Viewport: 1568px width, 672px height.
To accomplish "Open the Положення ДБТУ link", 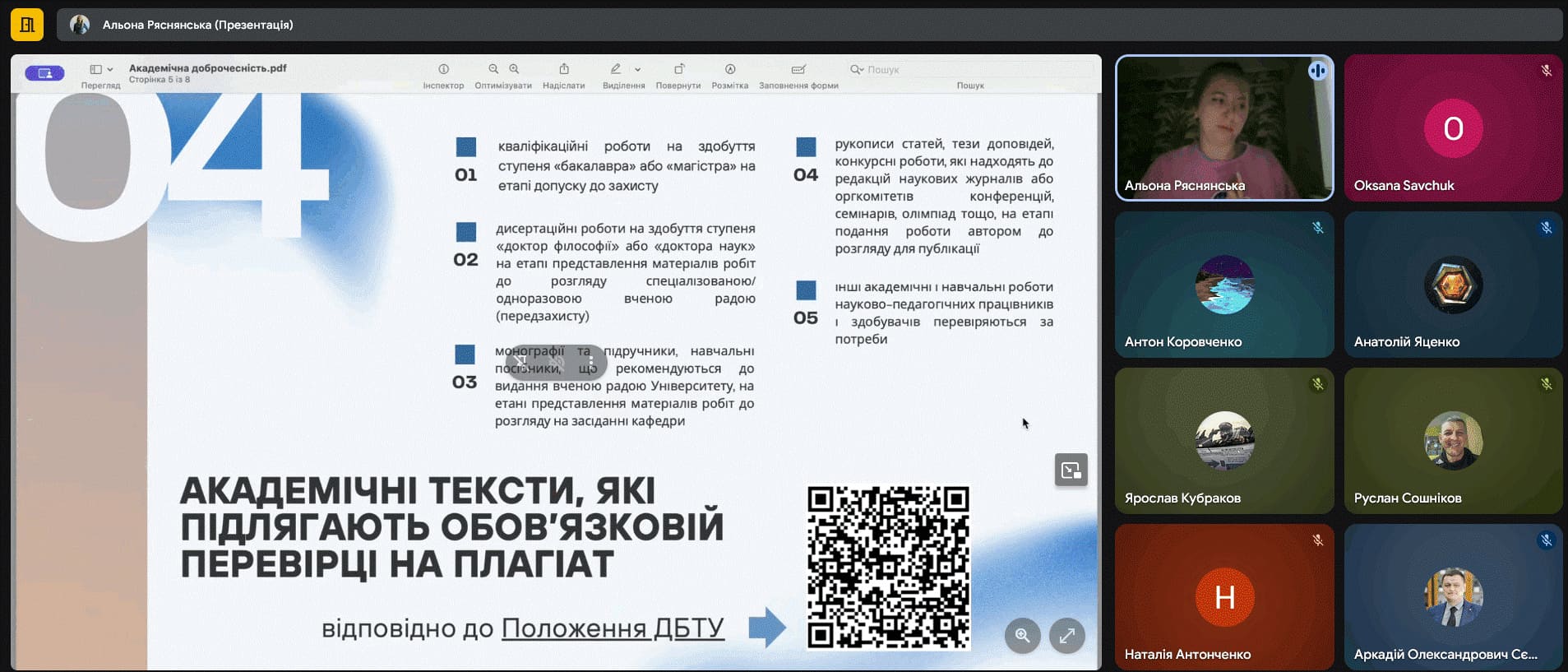I will pyautogui.click(x=613, y=628).
